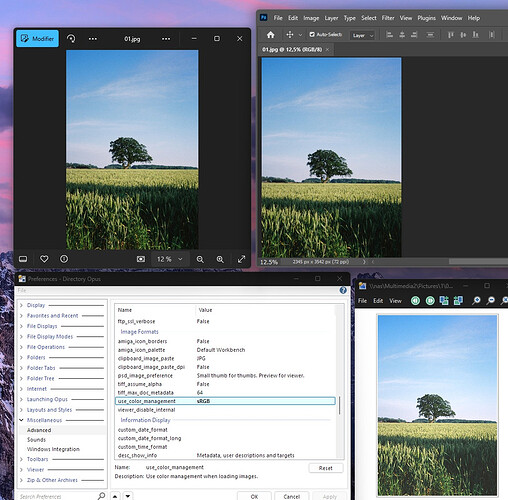Open the Photoshop Layer menu

pyautogui.click(x=331, y=18)
